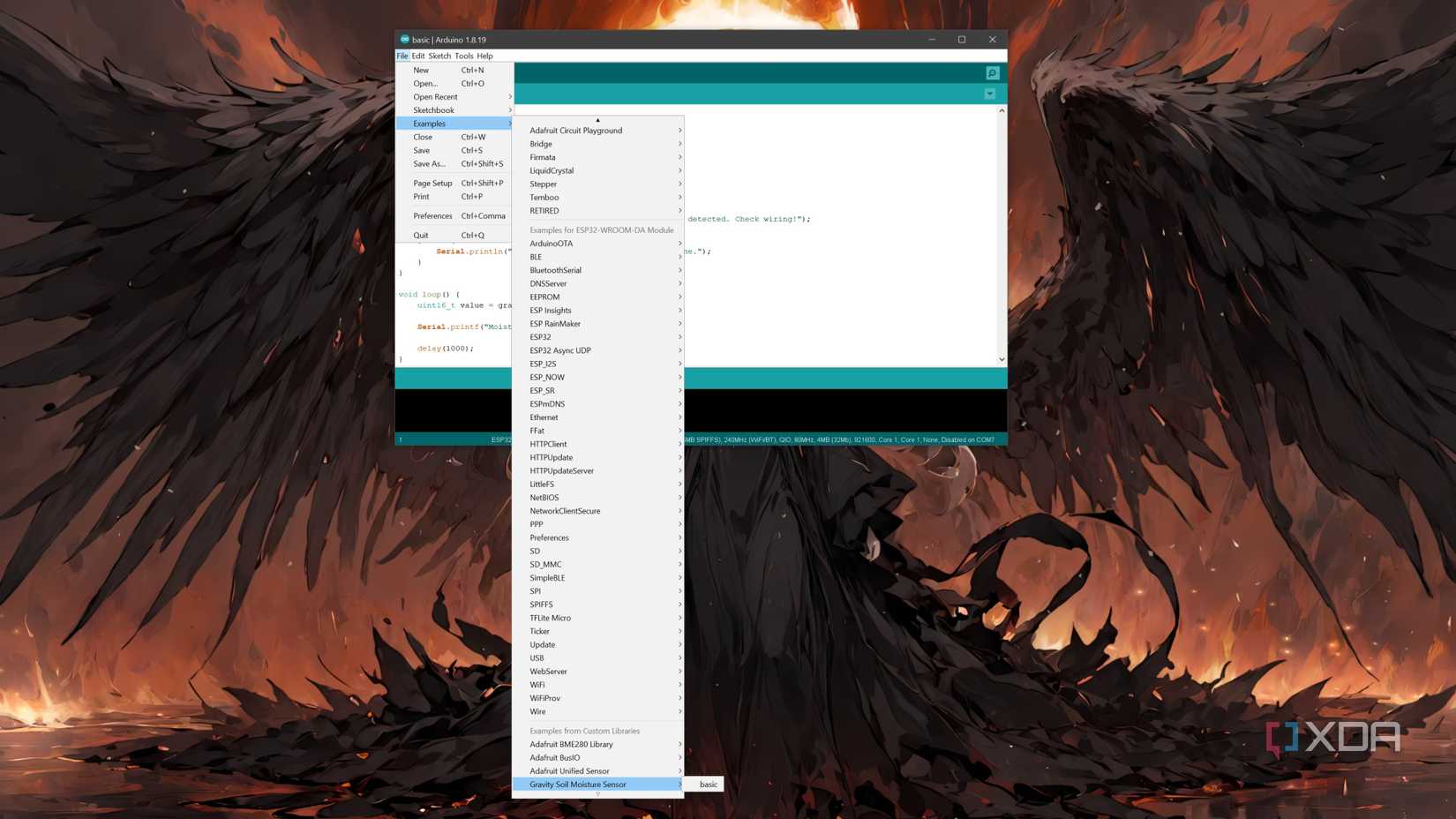Expand the Bridge examples submenu
The height and width of the screenshot is (819, 1456).
[598, 144]
